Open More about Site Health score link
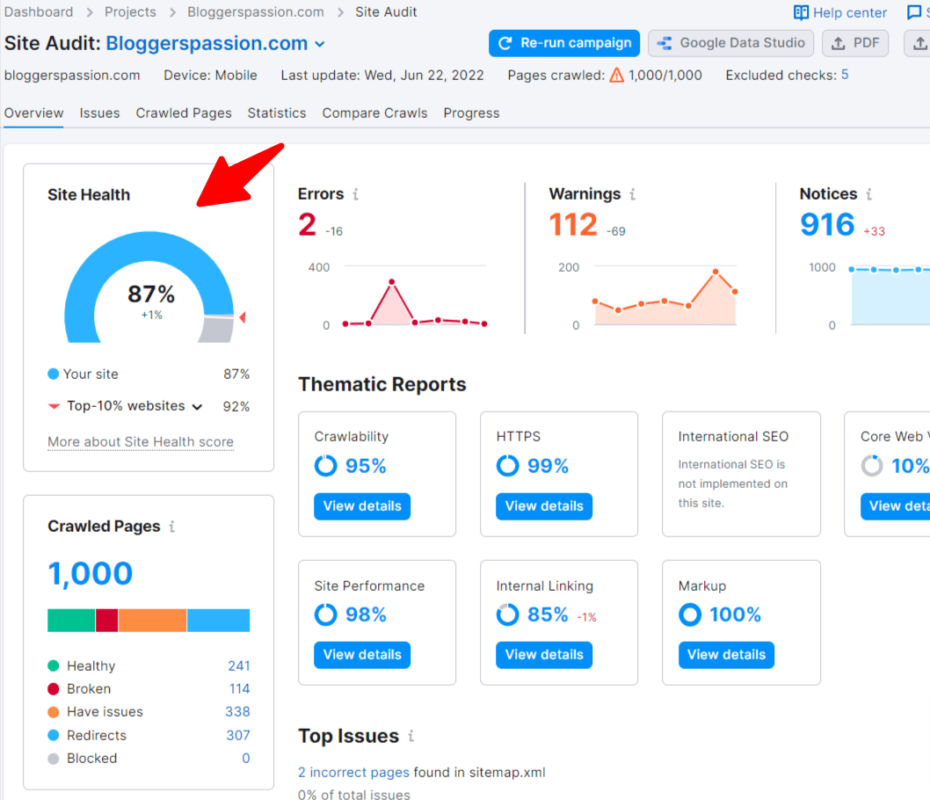 tap(140, 442)
